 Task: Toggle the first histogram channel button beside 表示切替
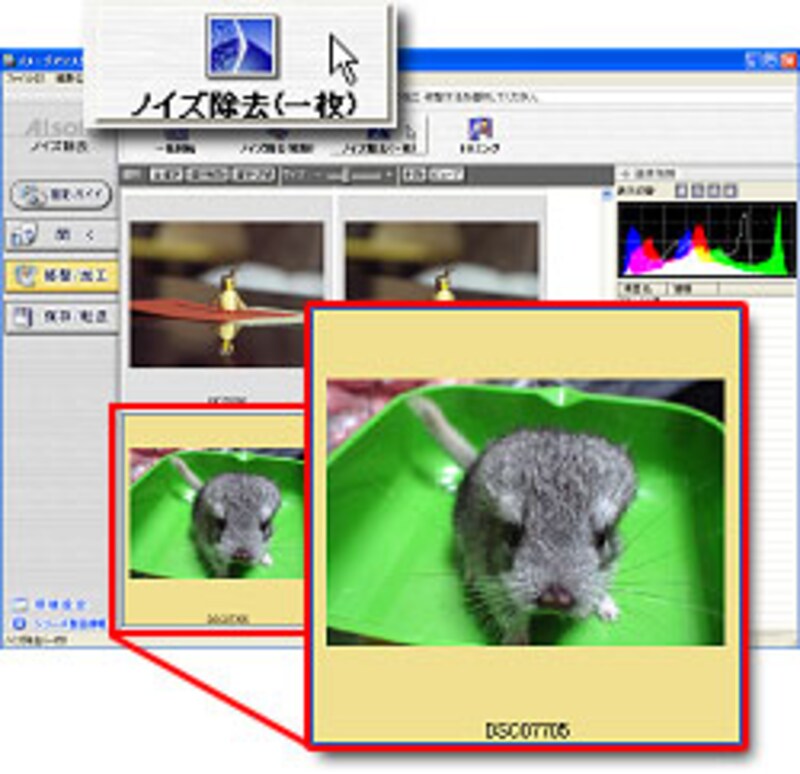pos(680,189)
